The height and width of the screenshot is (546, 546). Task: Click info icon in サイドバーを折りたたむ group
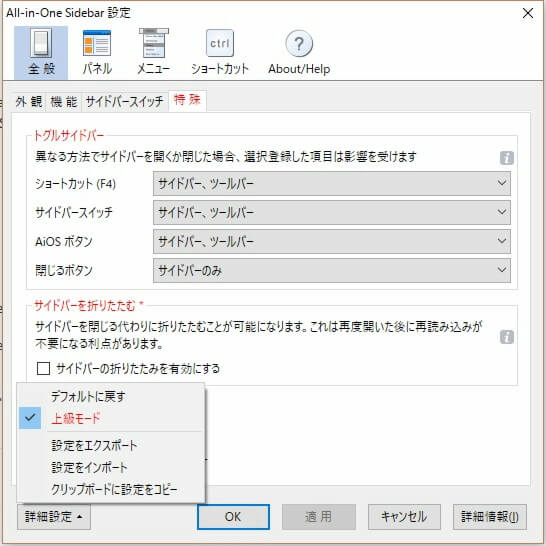pos(507,337)
